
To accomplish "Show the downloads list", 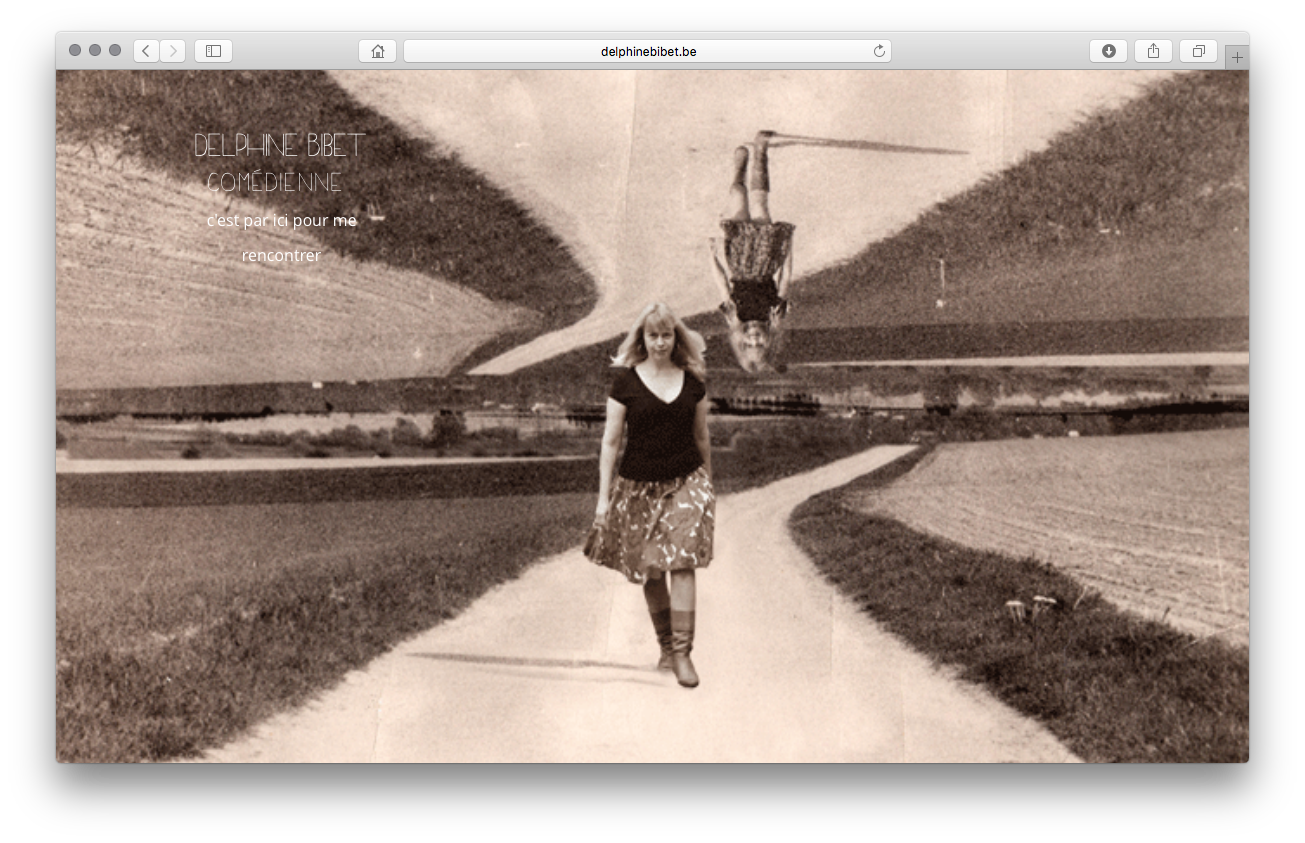I will (1108, 51).
